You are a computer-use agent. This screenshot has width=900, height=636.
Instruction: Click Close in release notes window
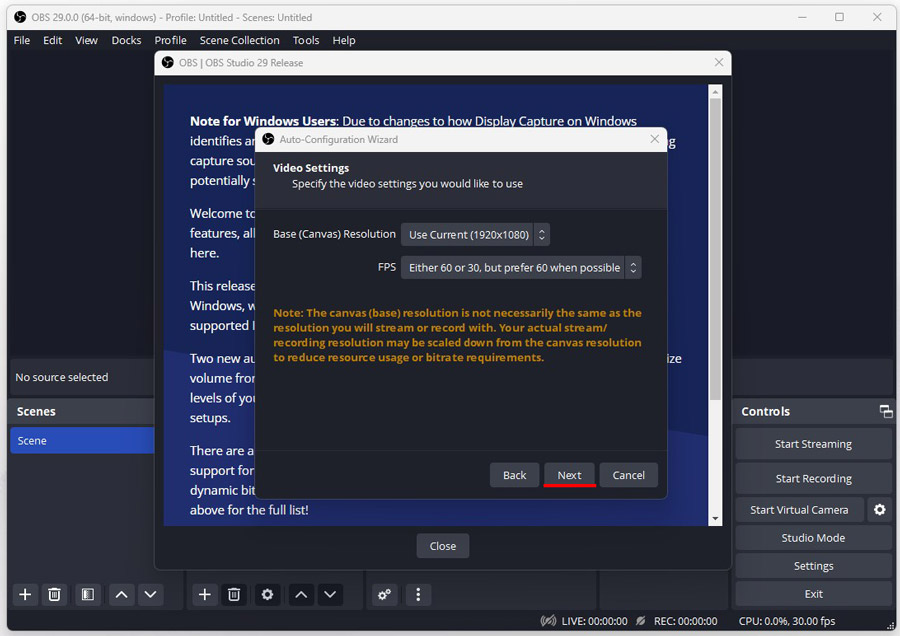[443, 546]
